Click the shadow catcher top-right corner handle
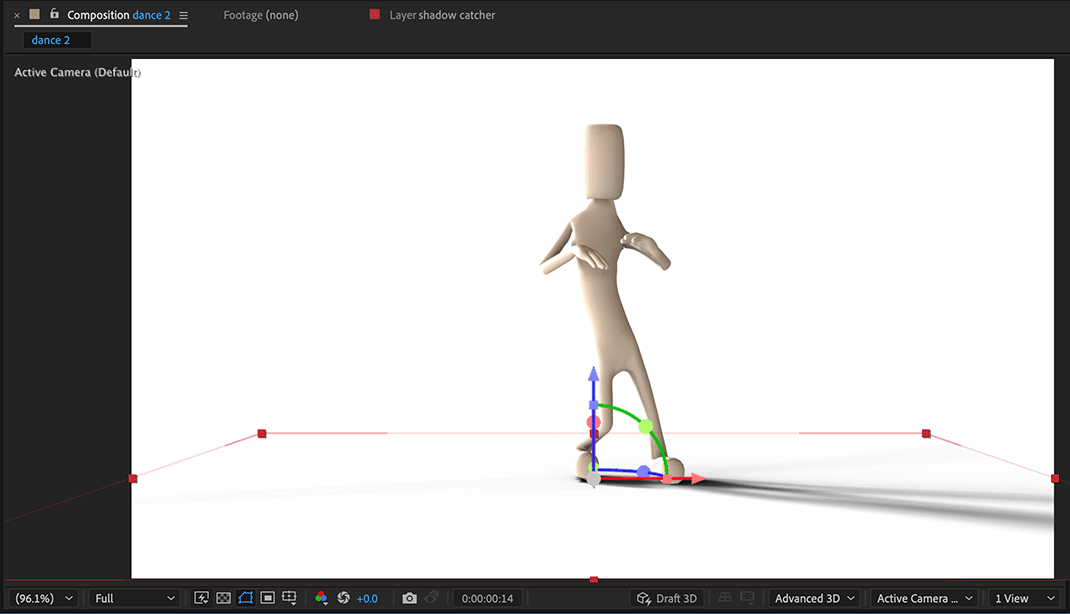 [x=926, y=434]
